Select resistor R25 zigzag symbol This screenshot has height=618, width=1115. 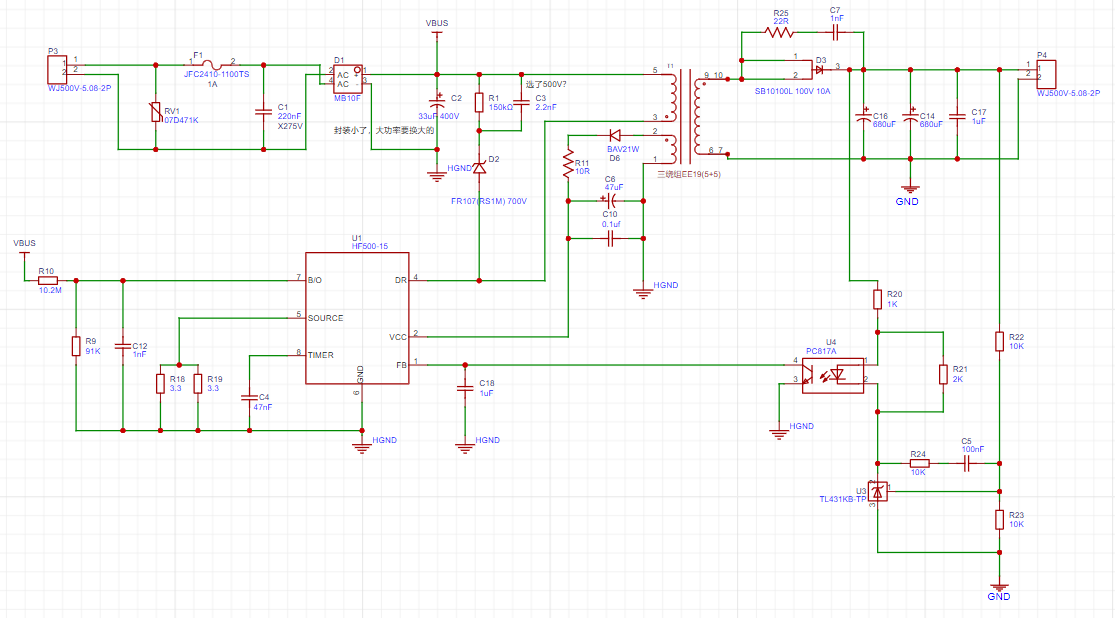click(780, 32)
